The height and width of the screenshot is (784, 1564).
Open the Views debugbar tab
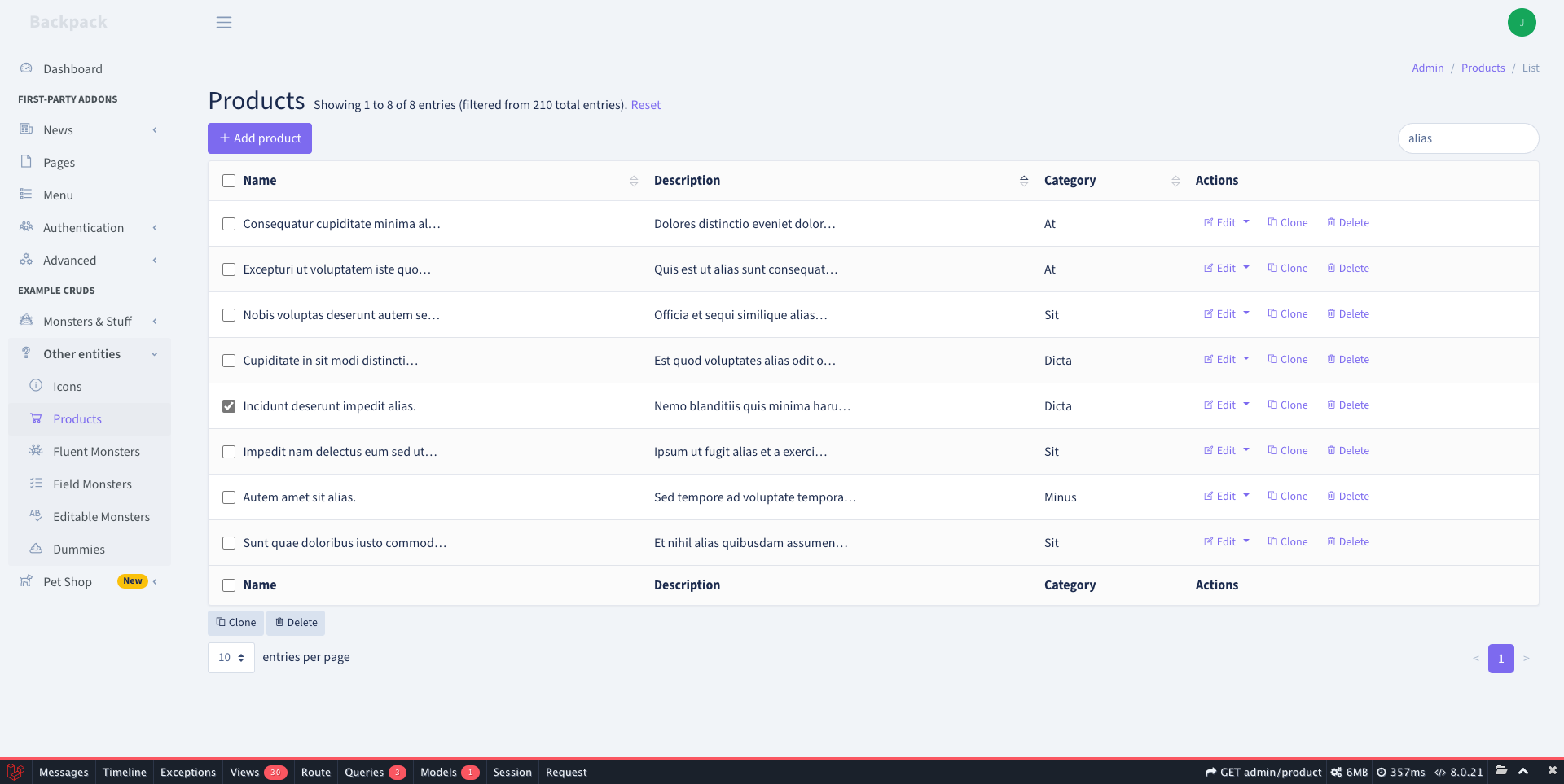point(258,772)
